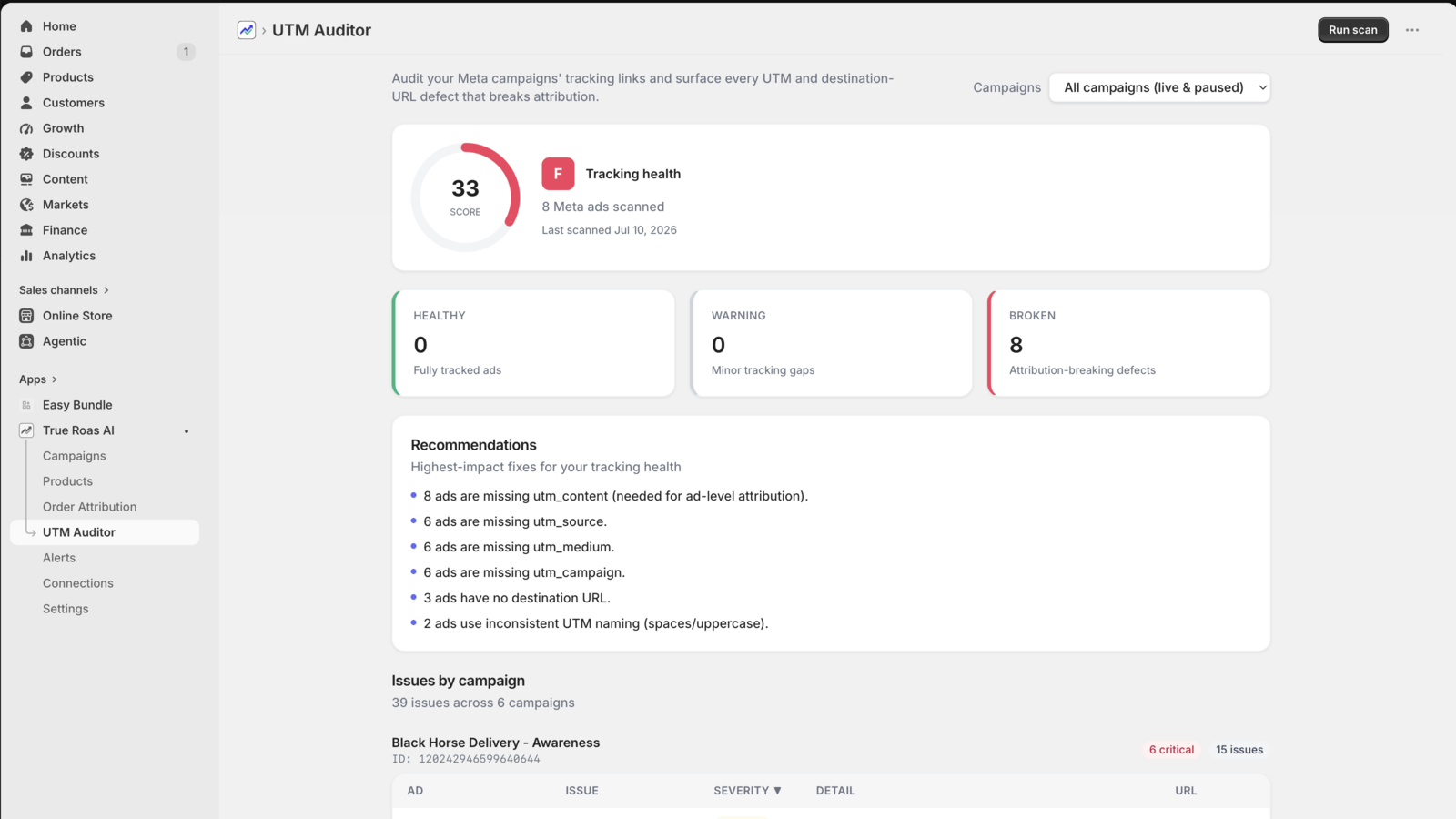The height and width of the screenshot is (819, 1456).
Task: Select the Products tag icon
Action: click(26, 77)
